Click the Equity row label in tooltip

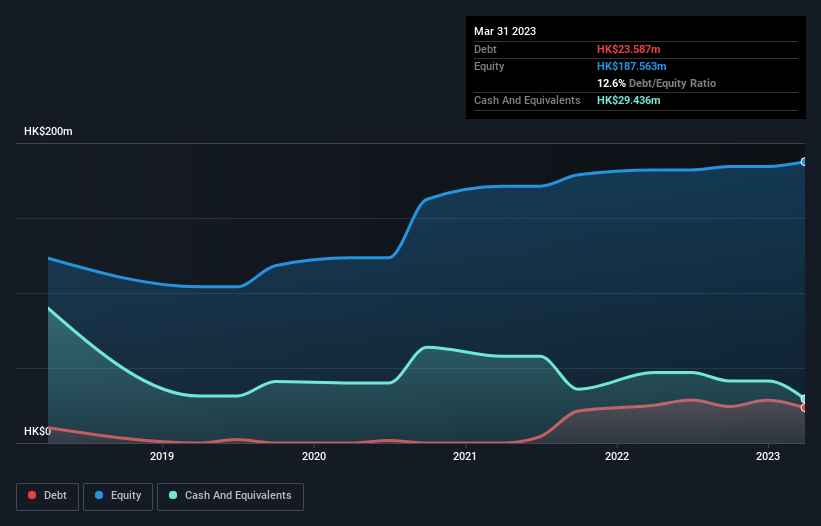pyautogui.click(x=489, y=66)
